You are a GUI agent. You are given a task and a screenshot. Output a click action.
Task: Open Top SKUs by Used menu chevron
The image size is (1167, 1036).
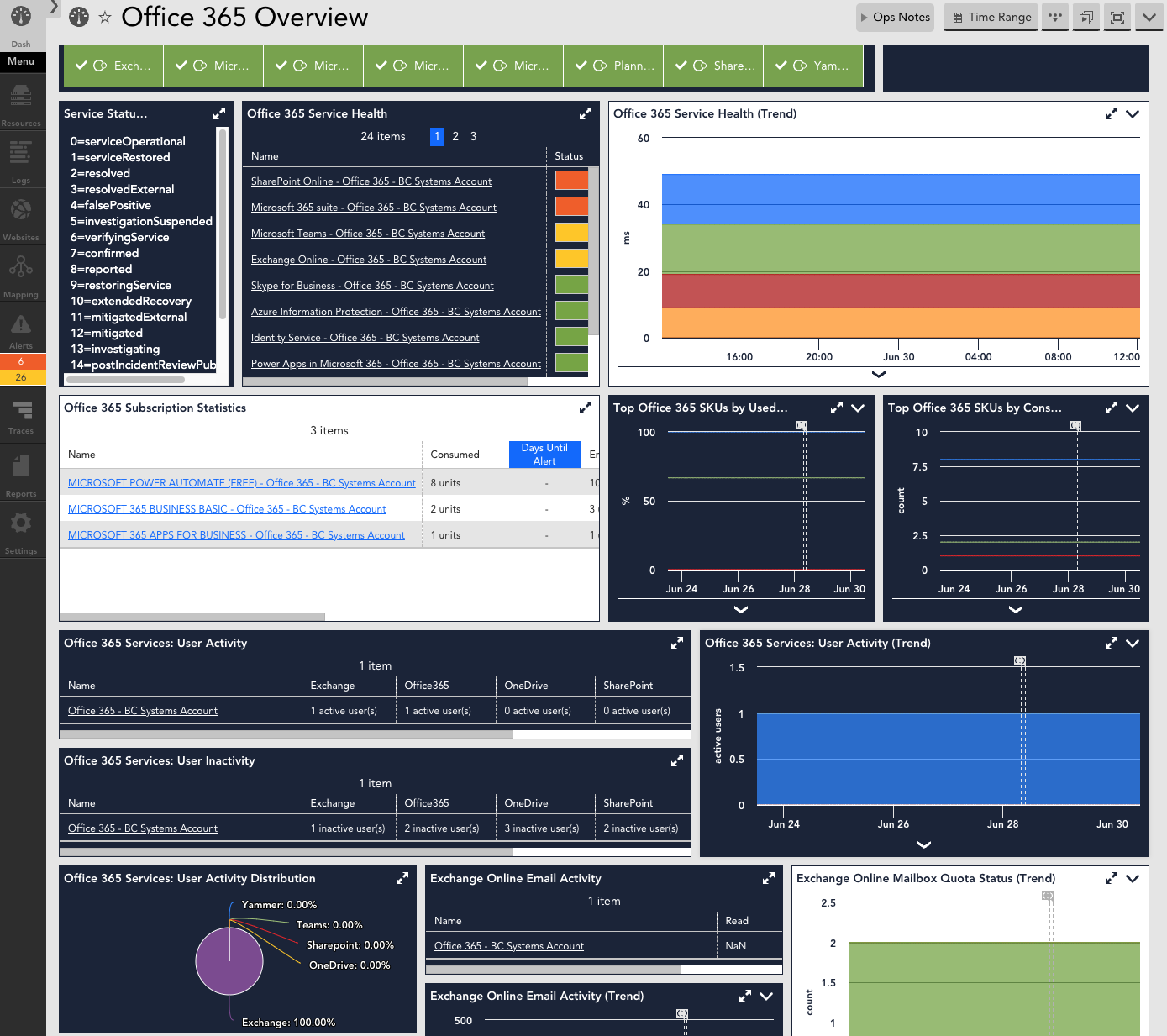(858, 408)
